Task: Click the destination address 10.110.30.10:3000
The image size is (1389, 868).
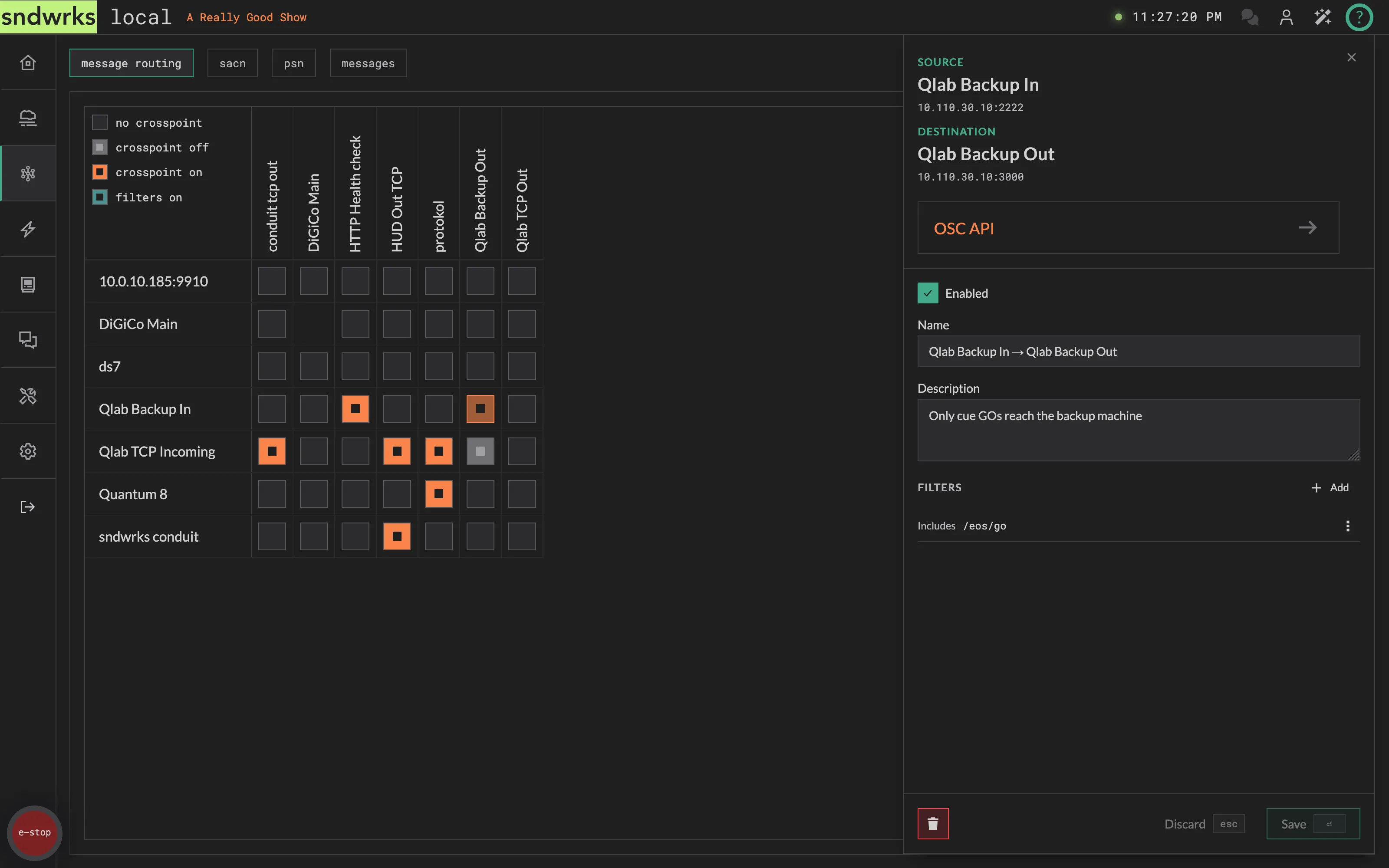Action: (971, 177)
